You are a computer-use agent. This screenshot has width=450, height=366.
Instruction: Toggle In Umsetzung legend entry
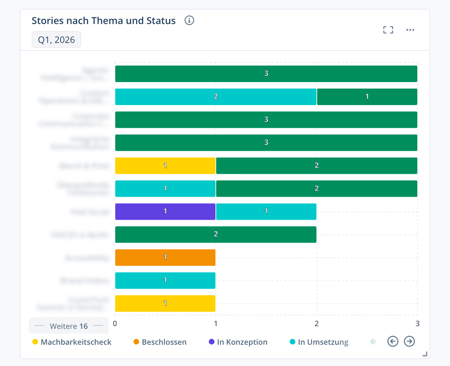pyautogui.click(x=319, y=342)
